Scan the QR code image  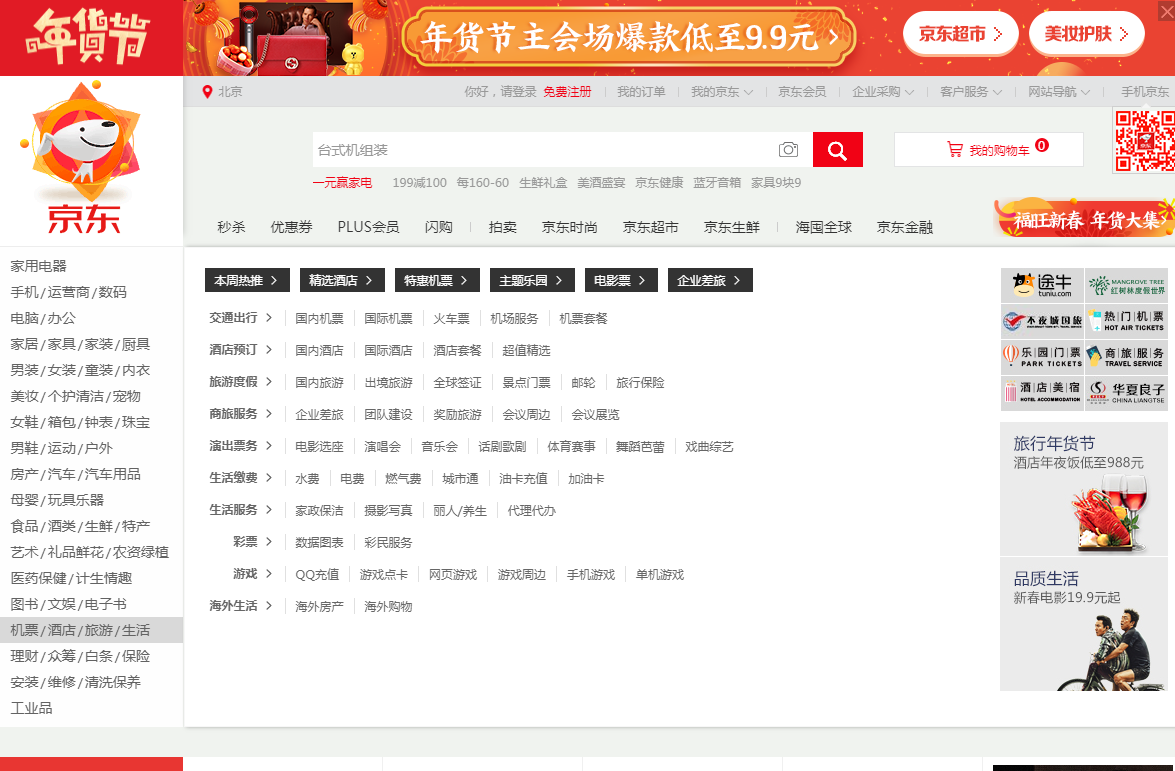[1144, 141]
